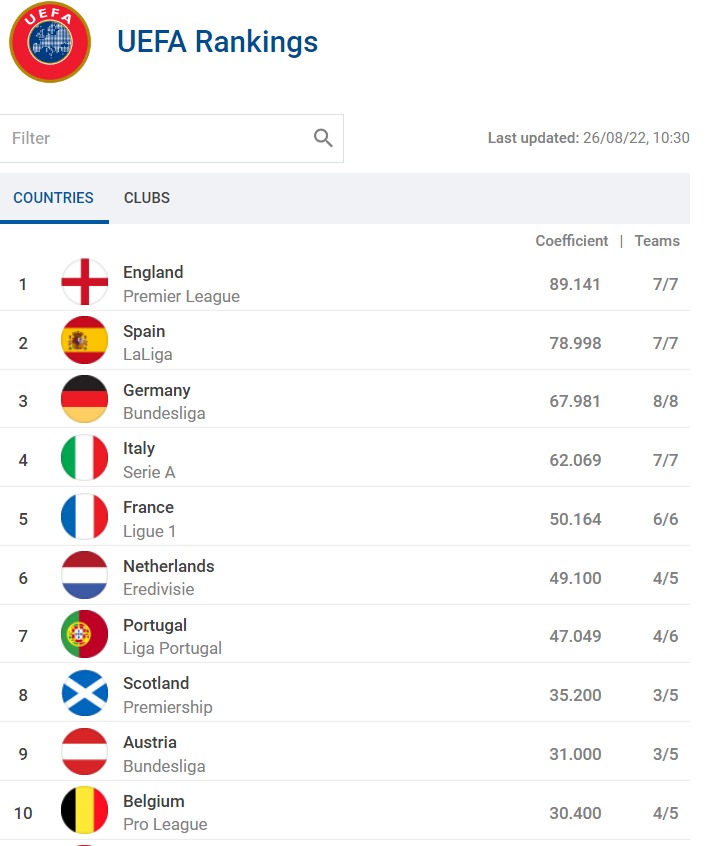
Task: Open the France Ligue 1 entry
Action: [148, 518]
